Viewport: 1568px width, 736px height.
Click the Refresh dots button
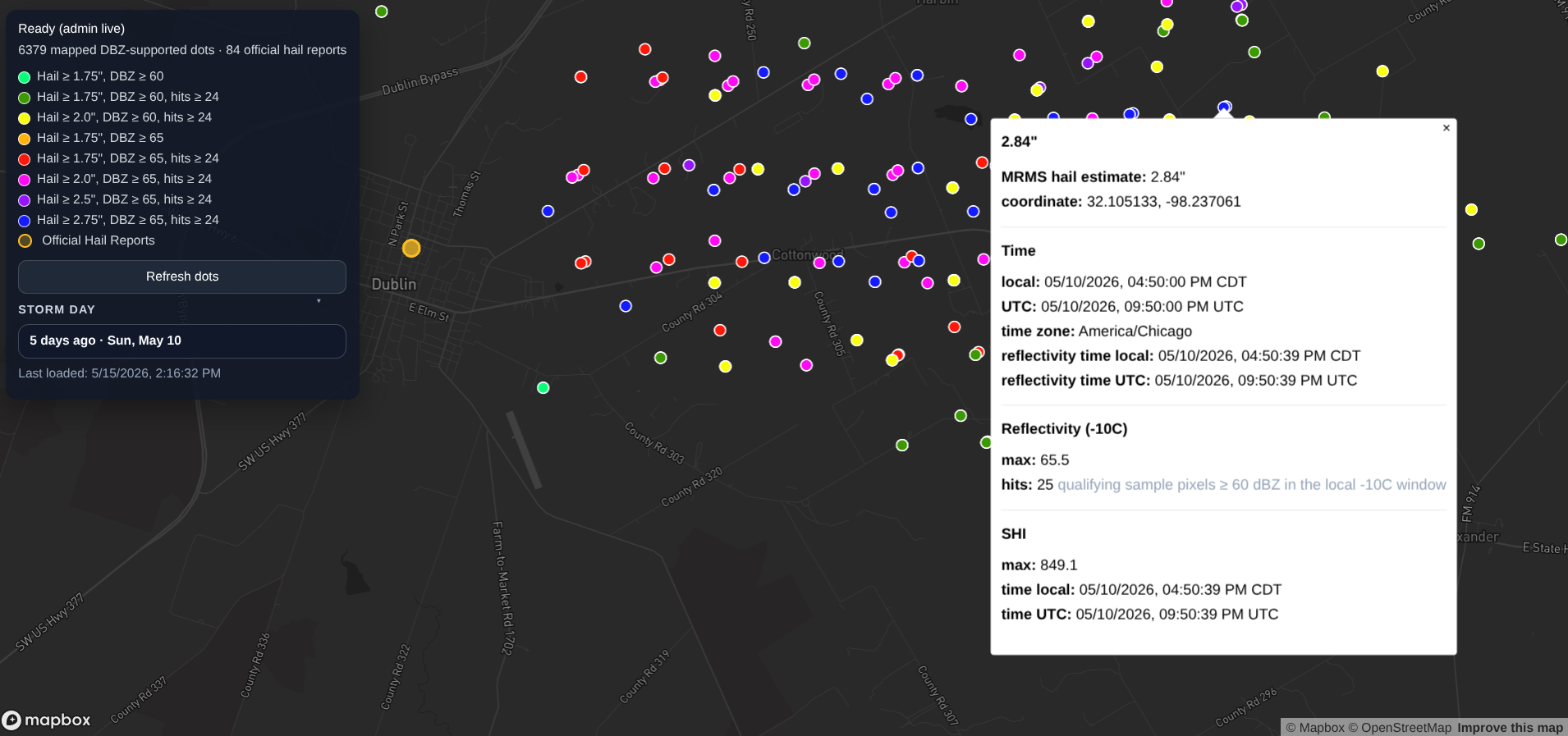182,277
